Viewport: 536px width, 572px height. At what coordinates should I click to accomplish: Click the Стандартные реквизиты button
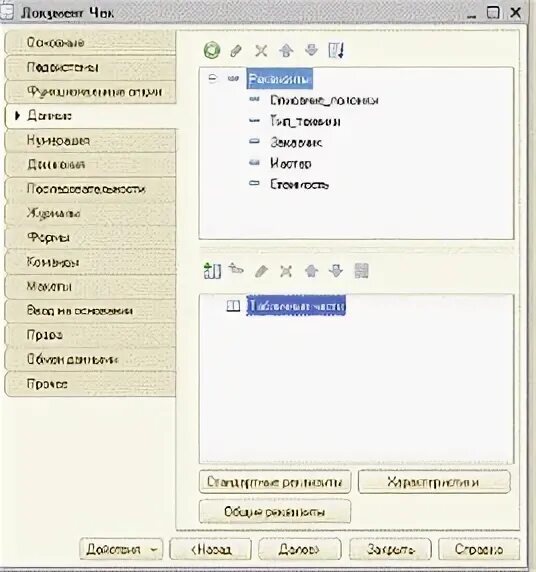point(275,482)
